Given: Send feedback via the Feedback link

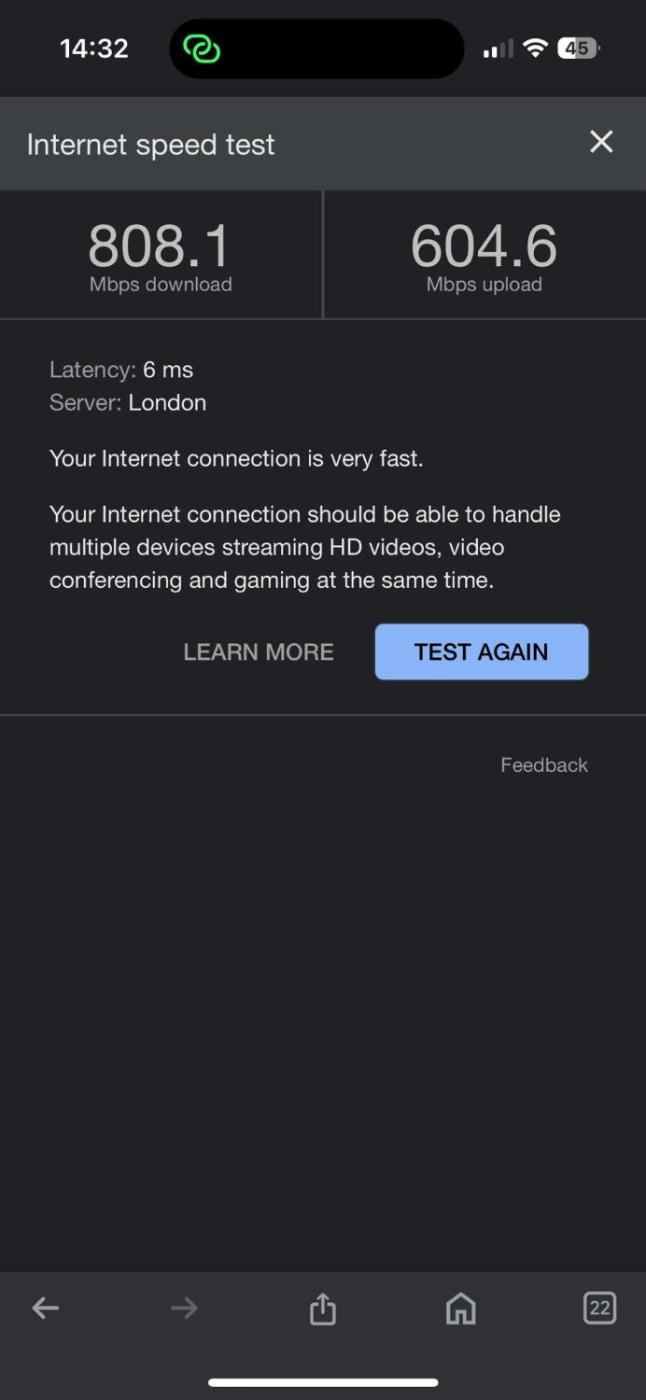Looking at the screenshot, I should tap(544, 765).
